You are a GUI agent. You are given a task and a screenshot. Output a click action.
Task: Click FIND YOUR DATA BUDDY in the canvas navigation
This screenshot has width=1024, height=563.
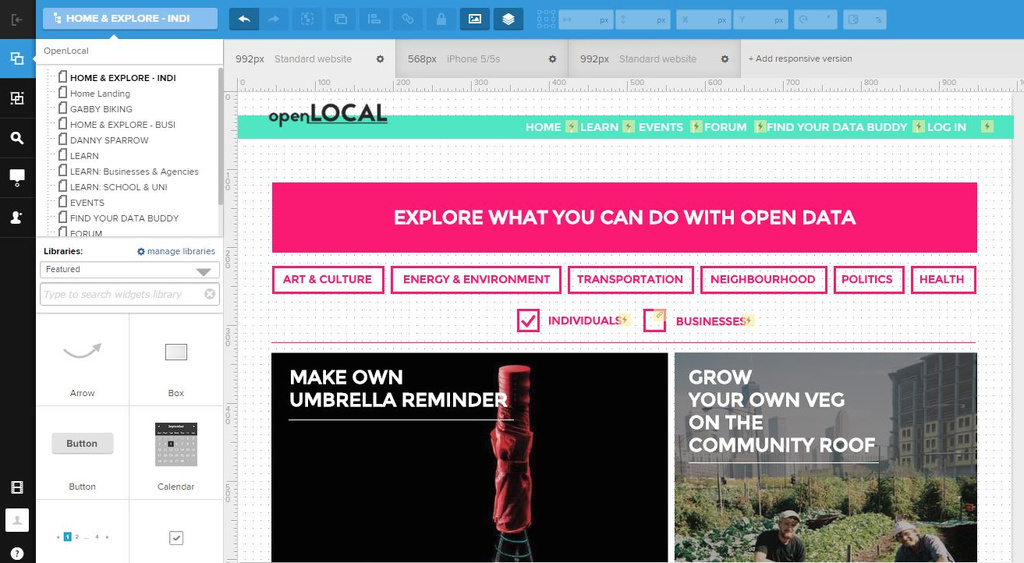837,127
